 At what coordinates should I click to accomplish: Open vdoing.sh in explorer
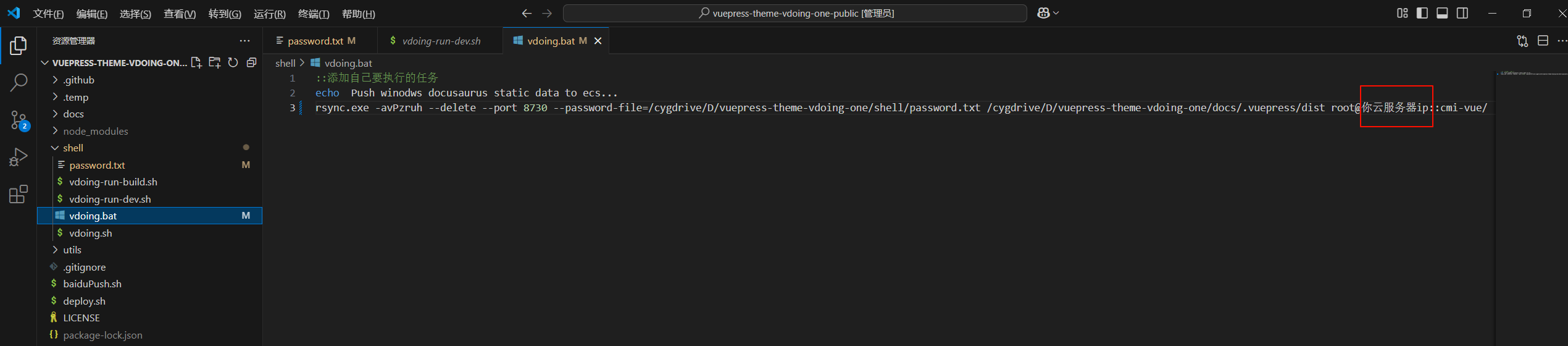tap(149, 233)
